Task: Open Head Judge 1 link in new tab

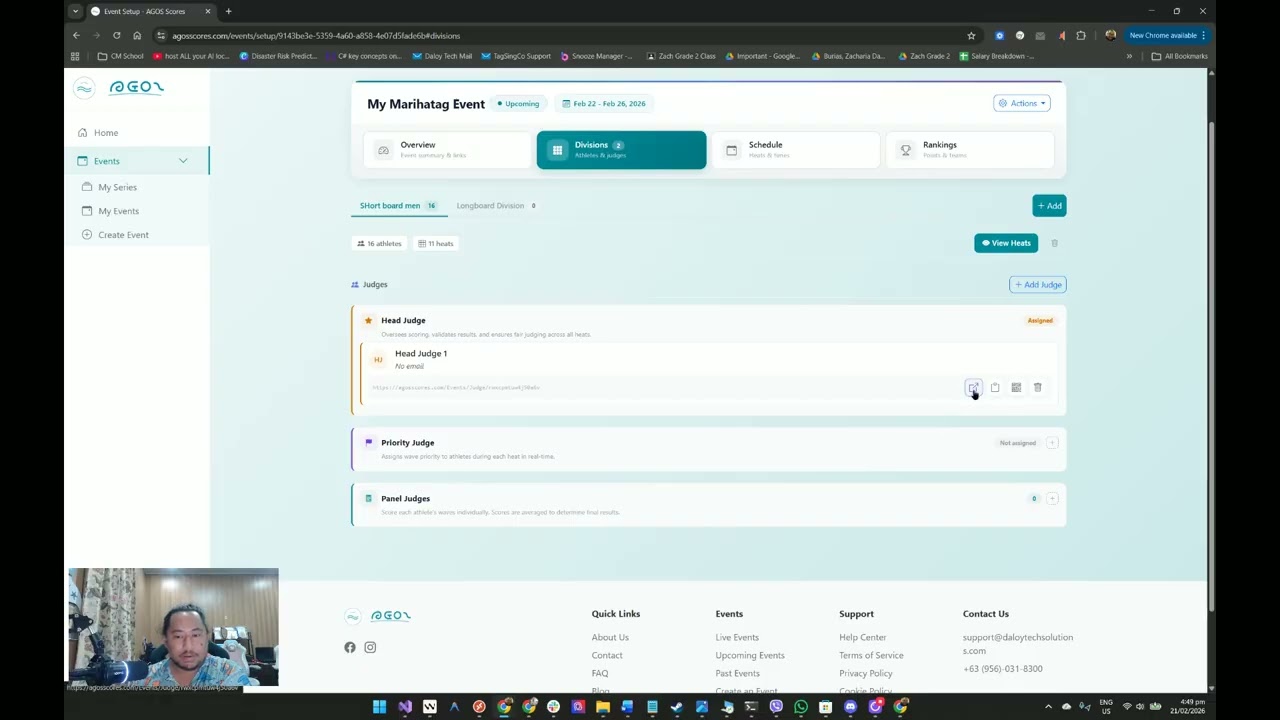Action: [973, 388]
